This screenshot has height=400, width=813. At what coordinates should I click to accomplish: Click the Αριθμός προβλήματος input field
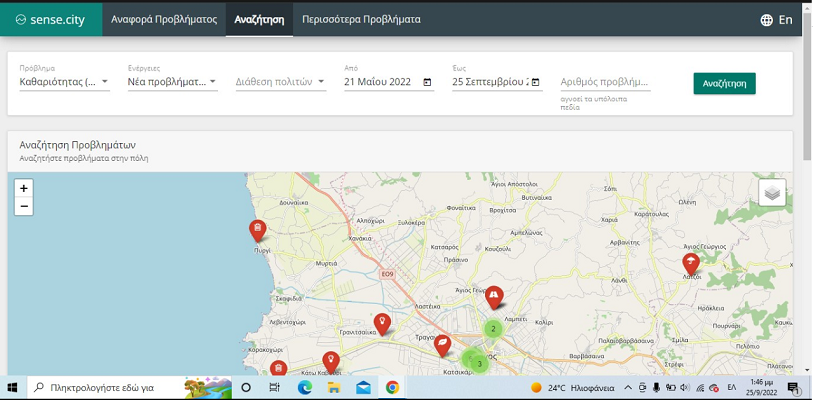605,82
